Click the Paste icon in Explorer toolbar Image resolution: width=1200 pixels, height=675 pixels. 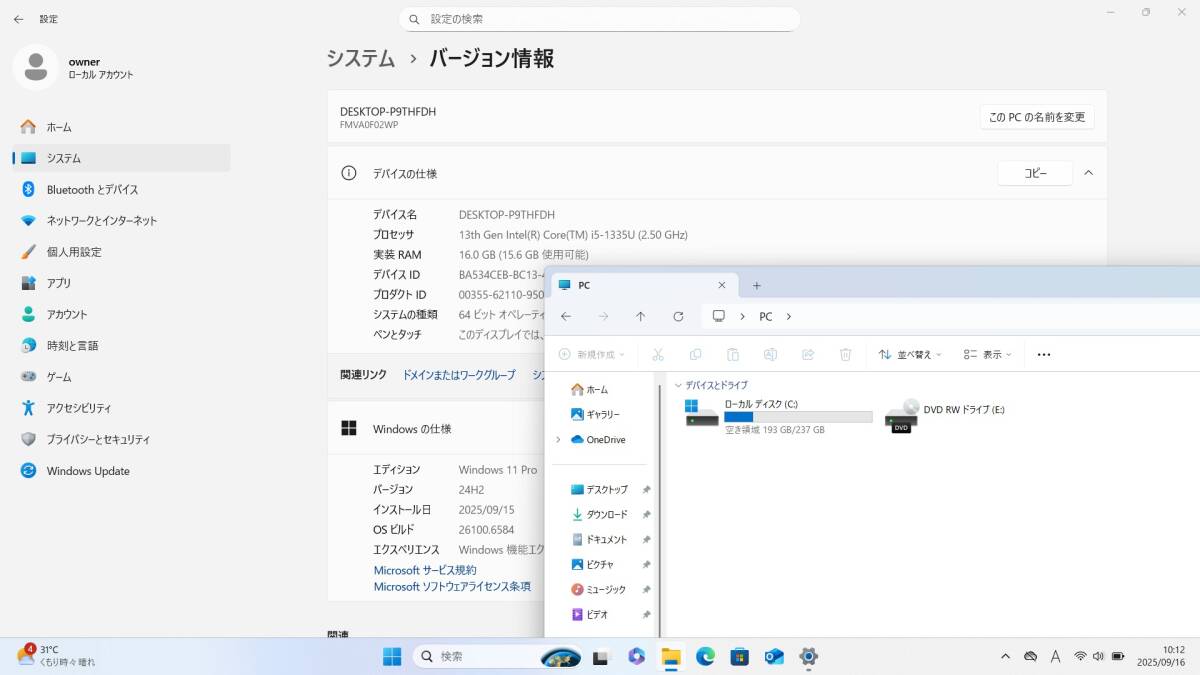[x=733, y=354]
